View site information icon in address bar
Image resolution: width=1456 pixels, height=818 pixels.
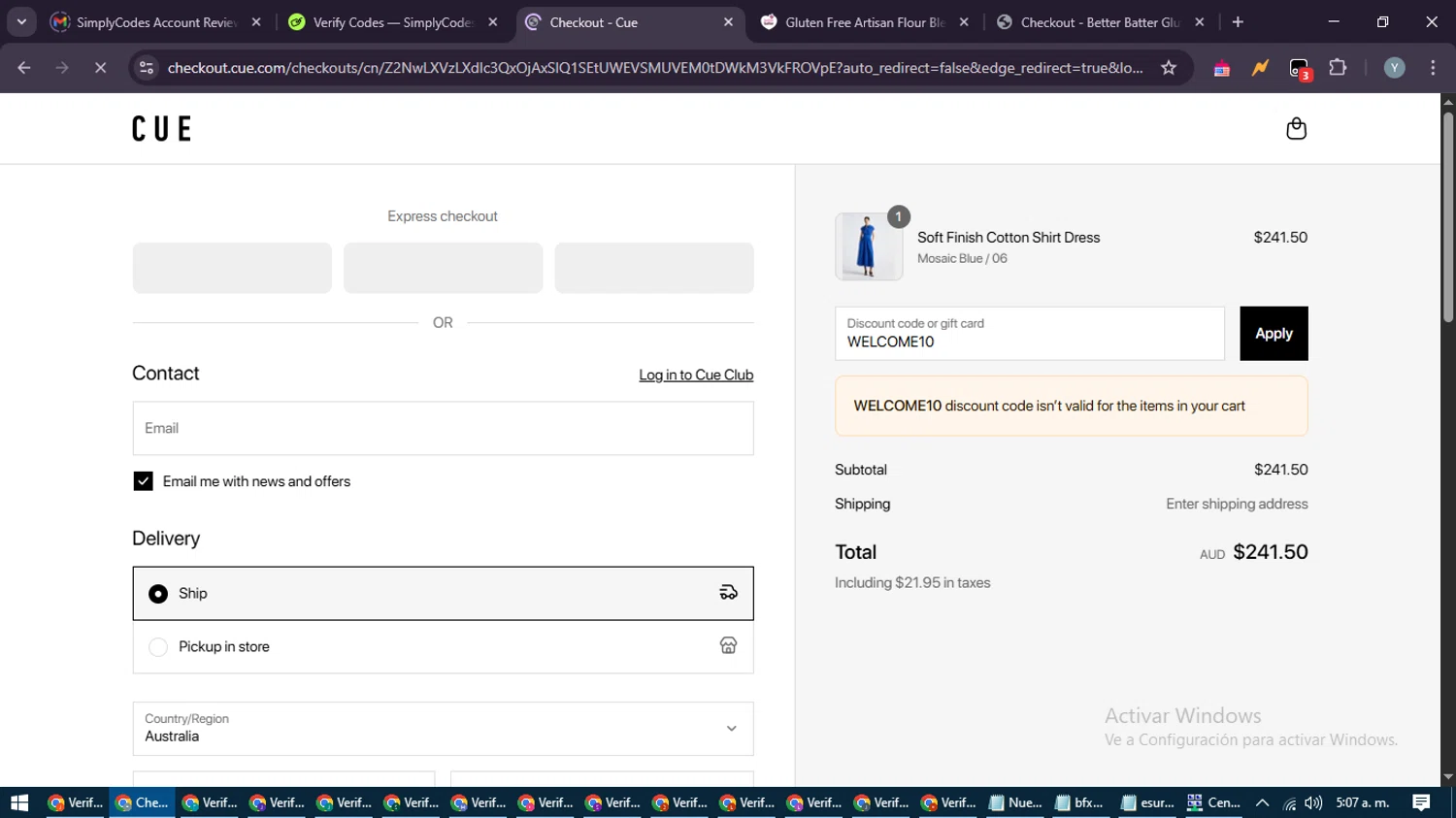click(x=147, y=68)
